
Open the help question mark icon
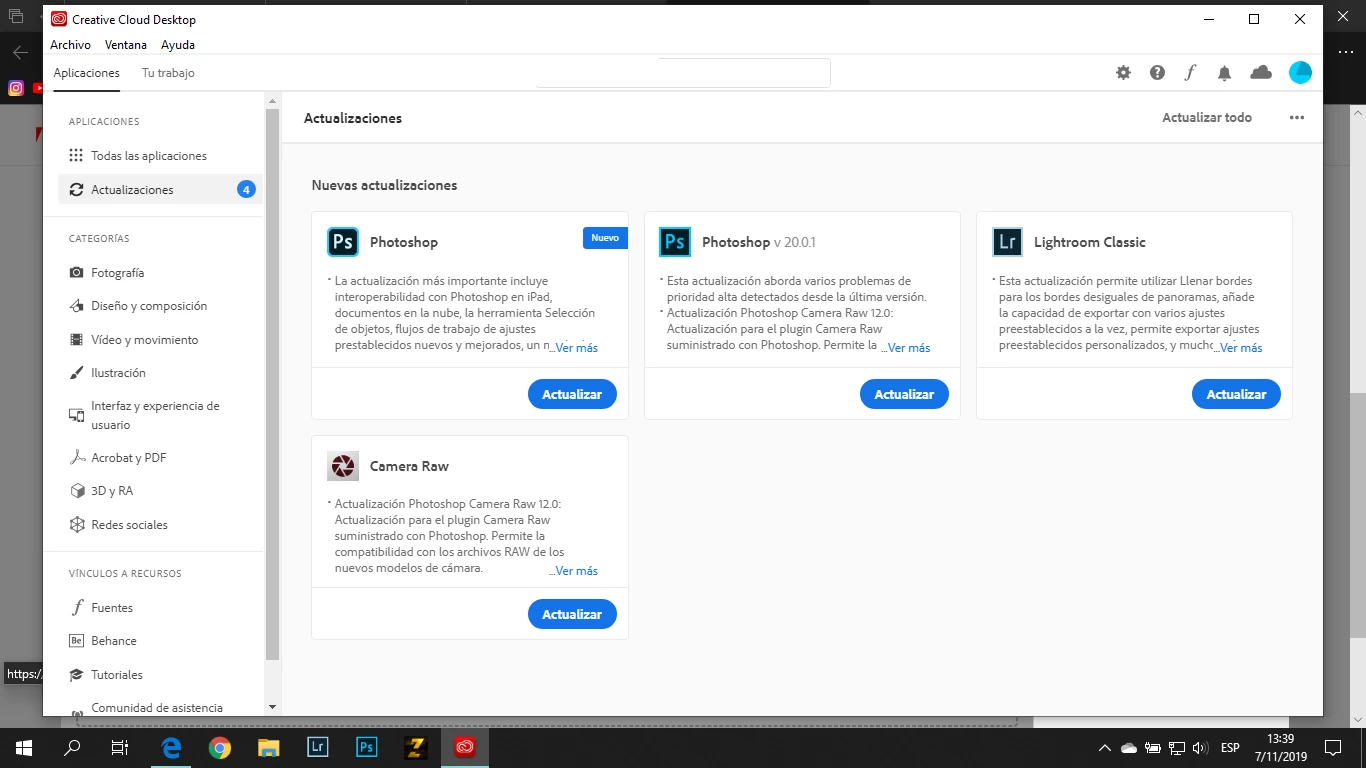coord(1157,73)
